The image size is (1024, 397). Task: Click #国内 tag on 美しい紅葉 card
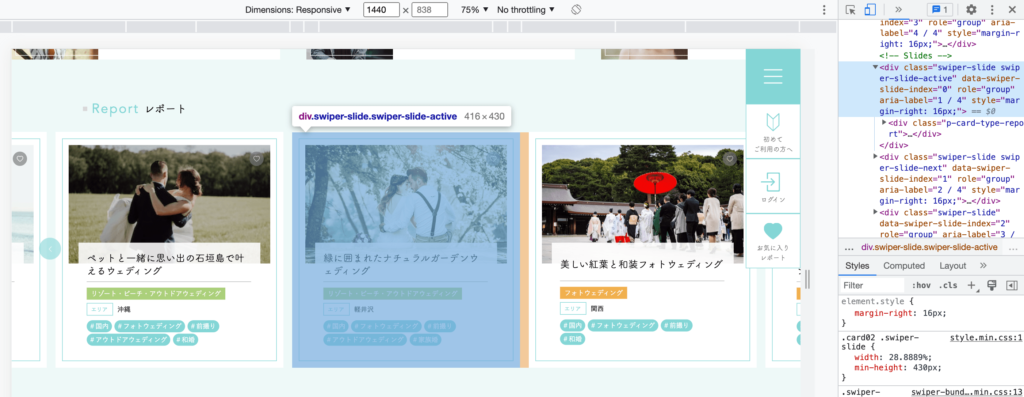point(572,325)
